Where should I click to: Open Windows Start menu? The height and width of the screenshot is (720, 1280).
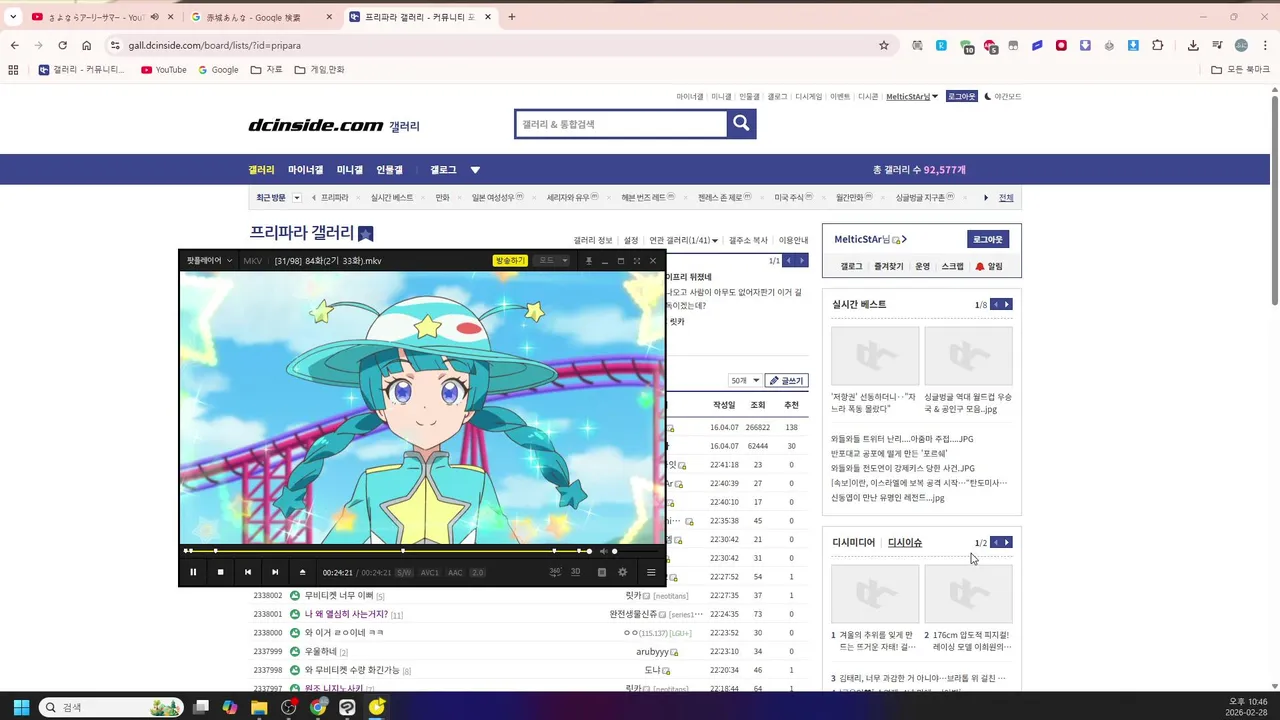pos(21,707)
